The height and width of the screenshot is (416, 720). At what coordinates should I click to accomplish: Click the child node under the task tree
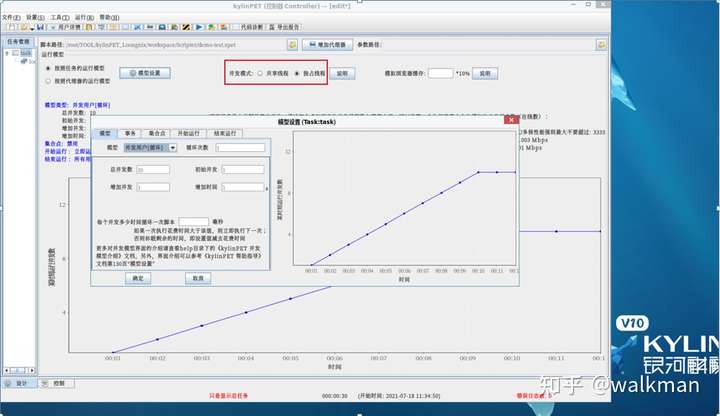click(28, 61)
